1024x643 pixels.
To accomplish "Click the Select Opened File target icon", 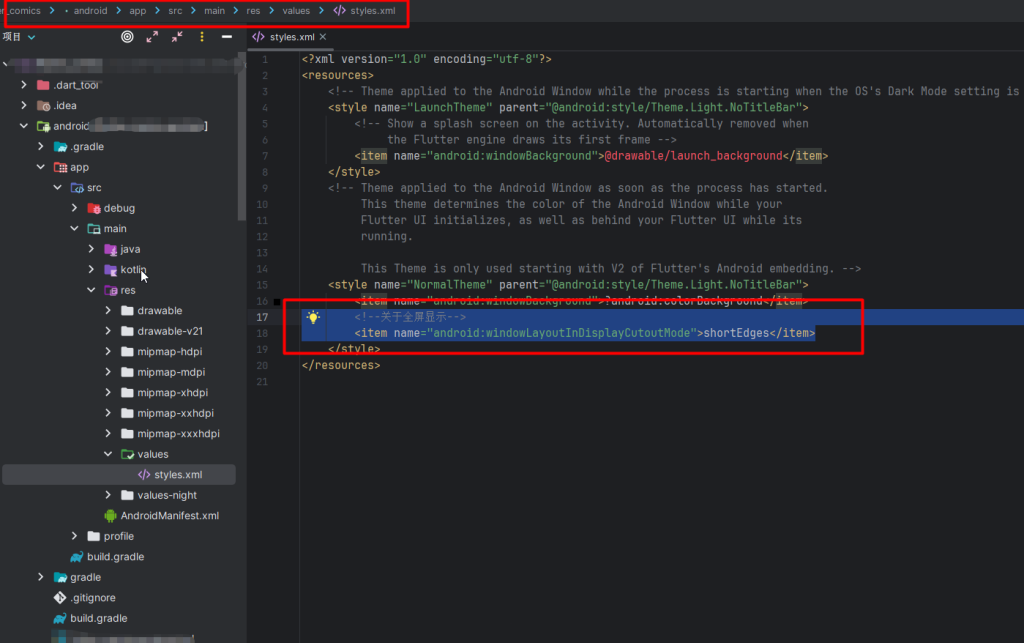I will coord(127,37).
